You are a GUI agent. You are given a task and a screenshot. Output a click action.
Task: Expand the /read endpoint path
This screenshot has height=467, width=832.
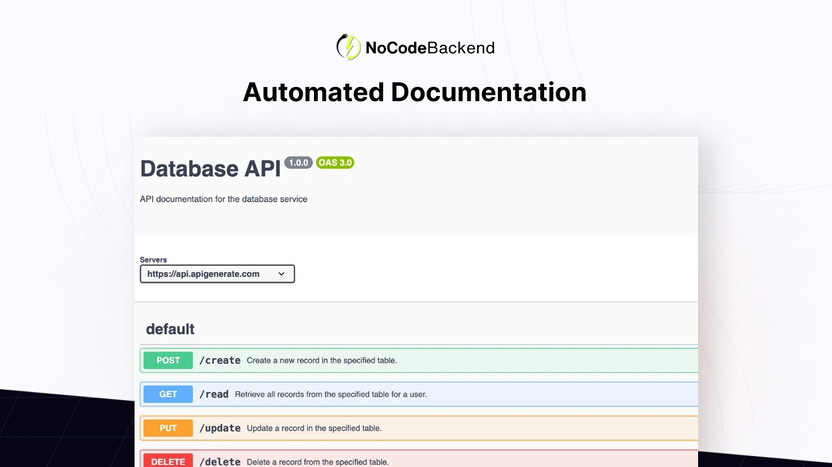coord(214,394)
